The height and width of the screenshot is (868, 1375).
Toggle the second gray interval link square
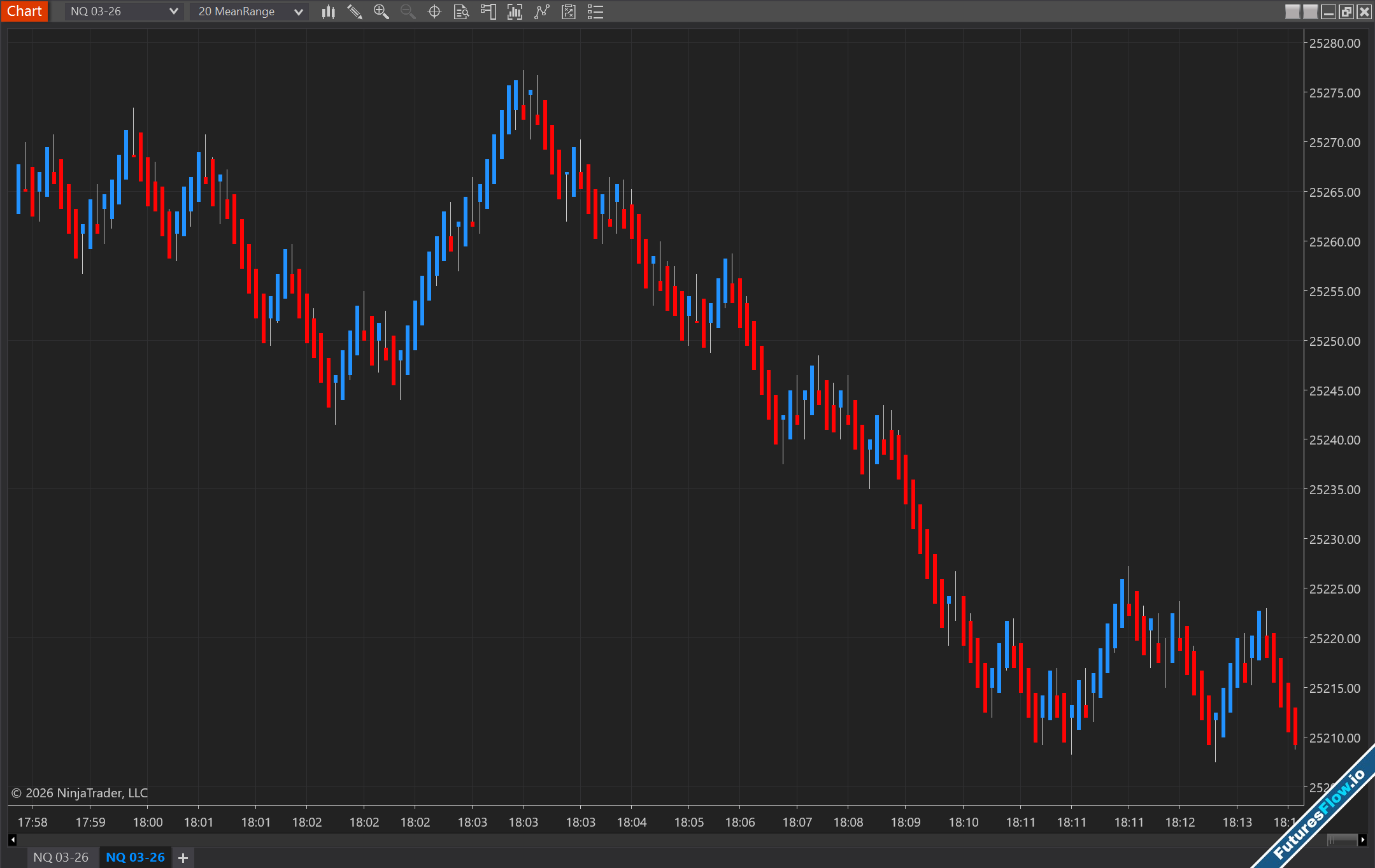pyautogui.click(x=1310, y=11)
